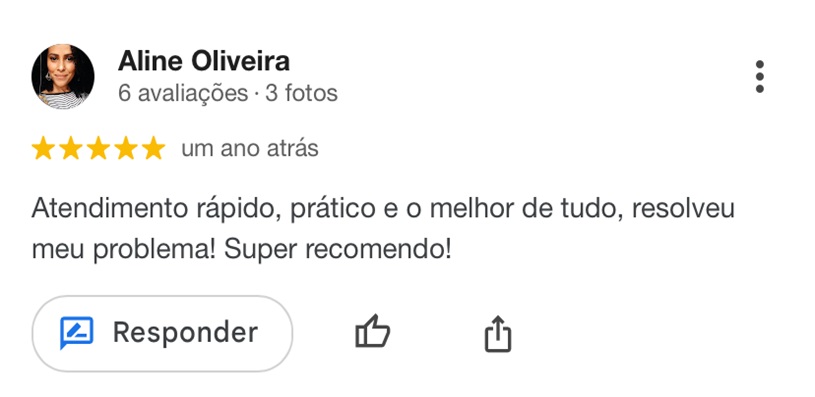Click the share review icon
815x397 pixels.
498,334
